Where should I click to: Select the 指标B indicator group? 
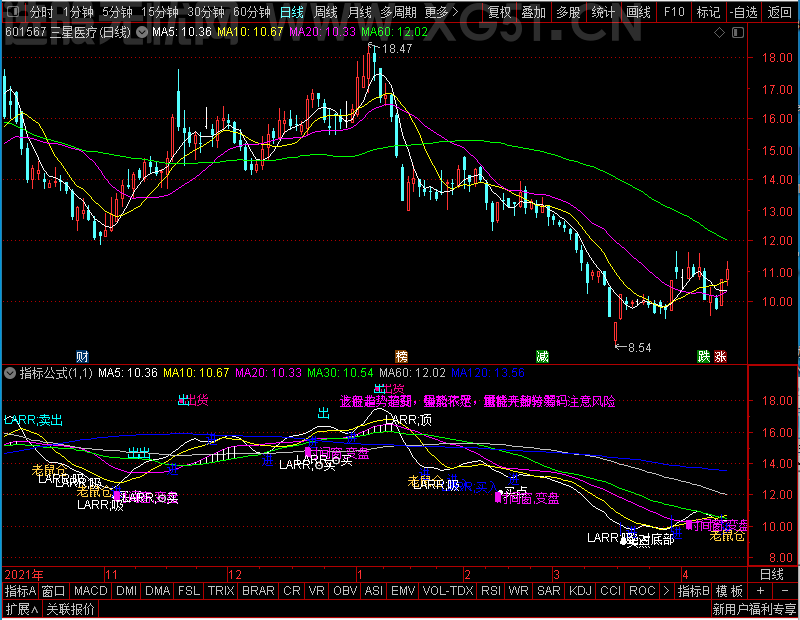(x=693, y=591)
